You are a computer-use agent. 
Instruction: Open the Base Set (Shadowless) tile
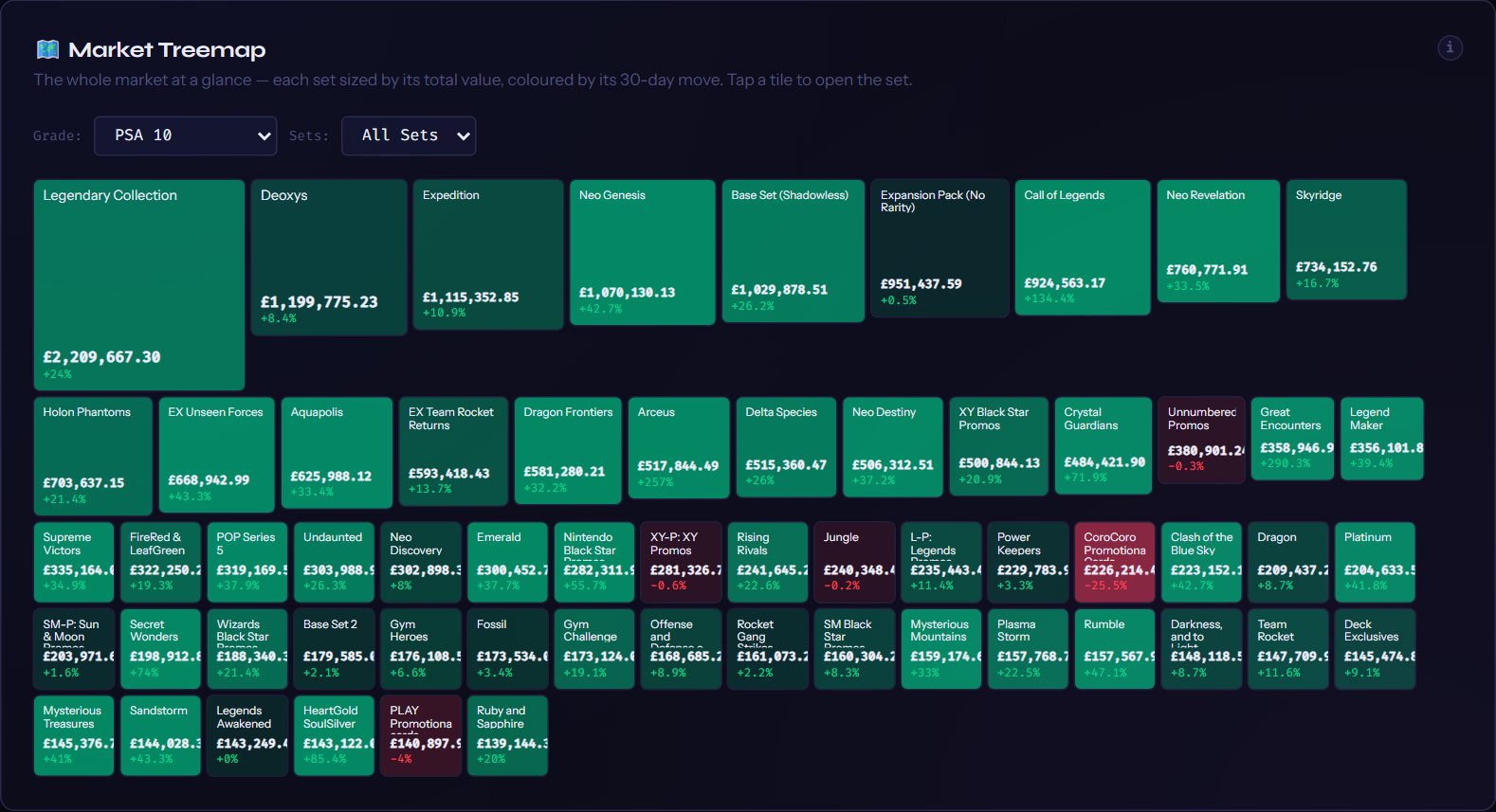tap(794, 251)
